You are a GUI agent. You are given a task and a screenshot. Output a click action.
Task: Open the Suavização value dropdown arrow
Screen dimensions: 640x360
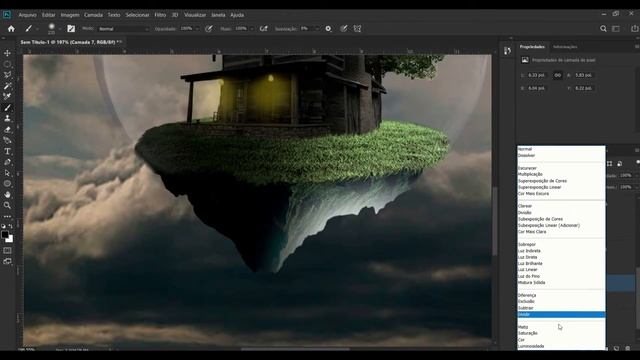pyautogui.click(x=317, y=29)
